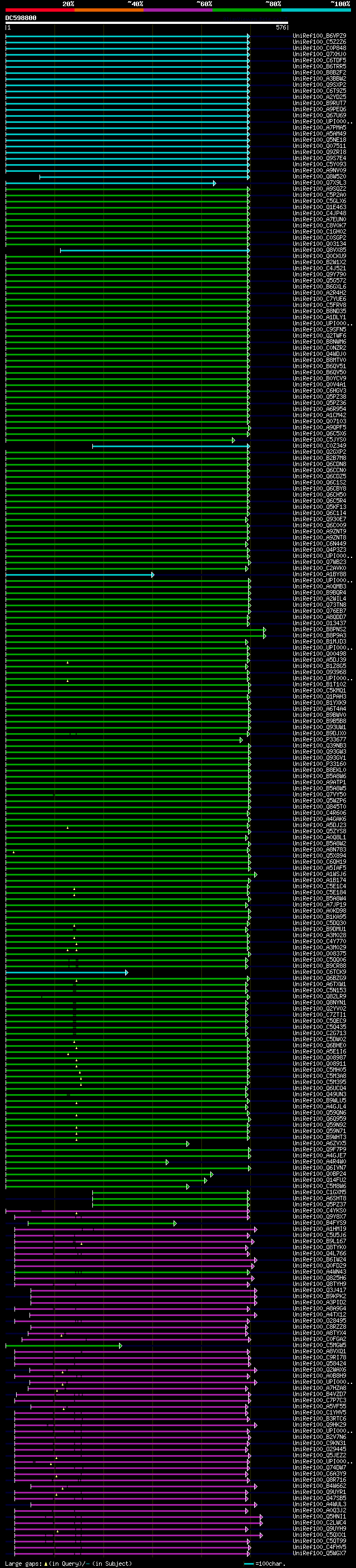Viewport: 356px width, 1568px height.
Task: Select hit UniRef100_A9NV09
Action: 319,170
